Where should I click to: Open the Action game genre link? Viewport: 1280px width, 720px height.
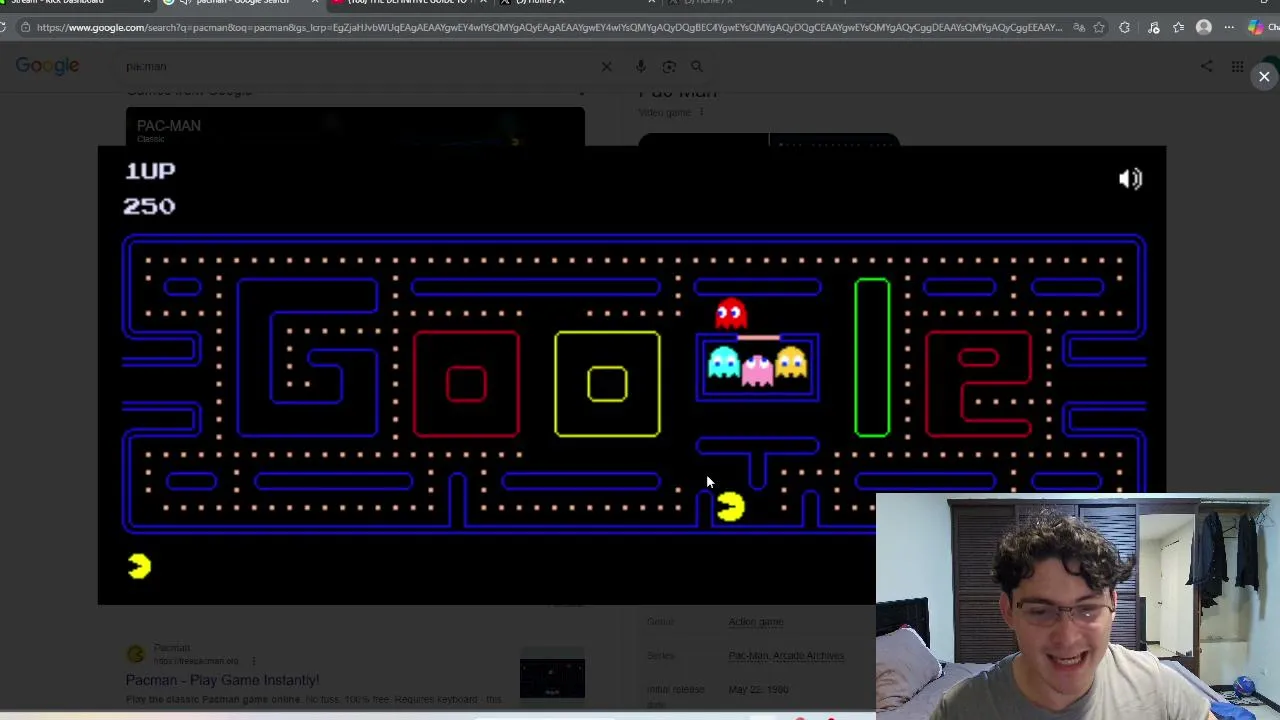756,622
